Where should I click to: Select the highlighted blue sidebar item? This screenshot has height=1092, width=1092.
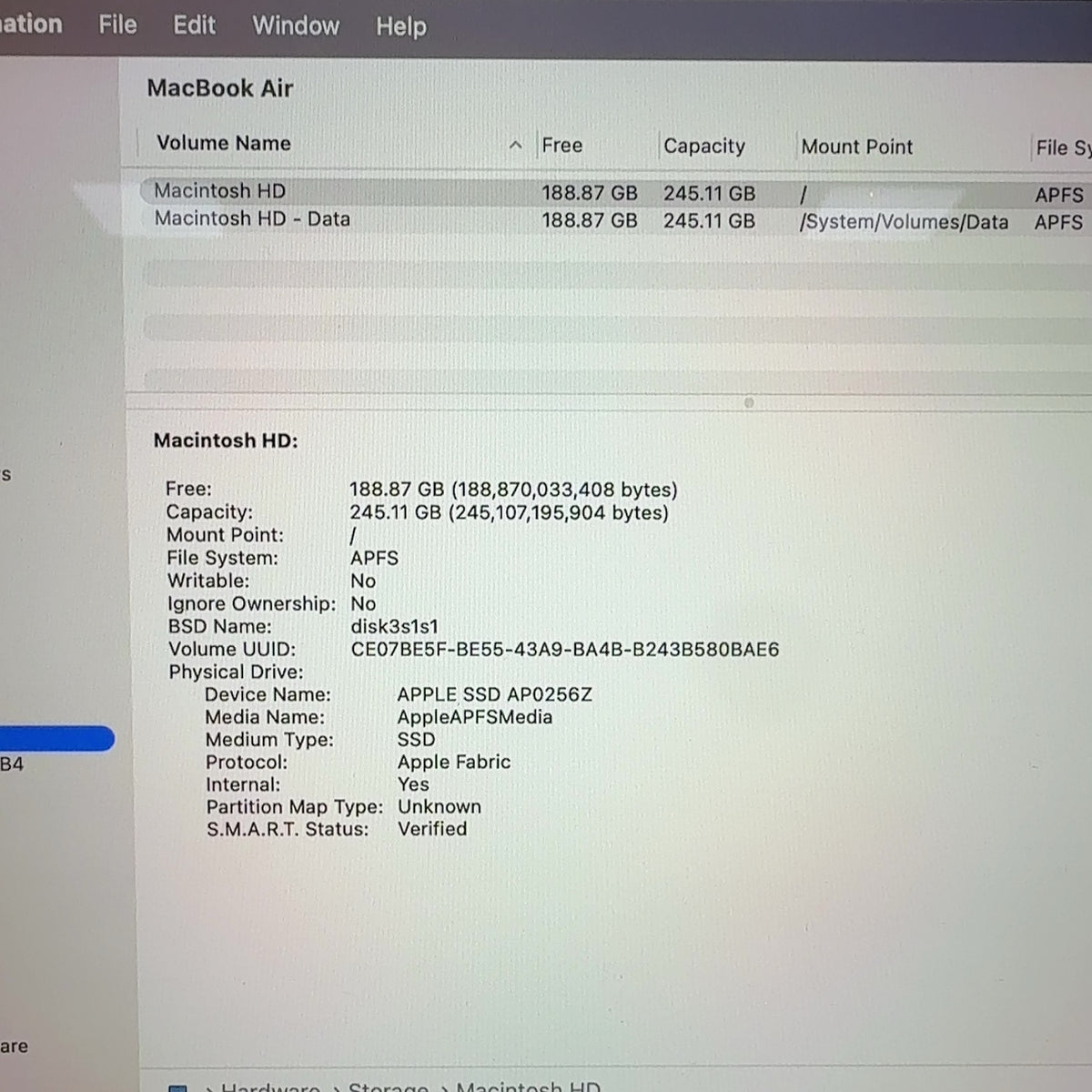coord(56,738)
